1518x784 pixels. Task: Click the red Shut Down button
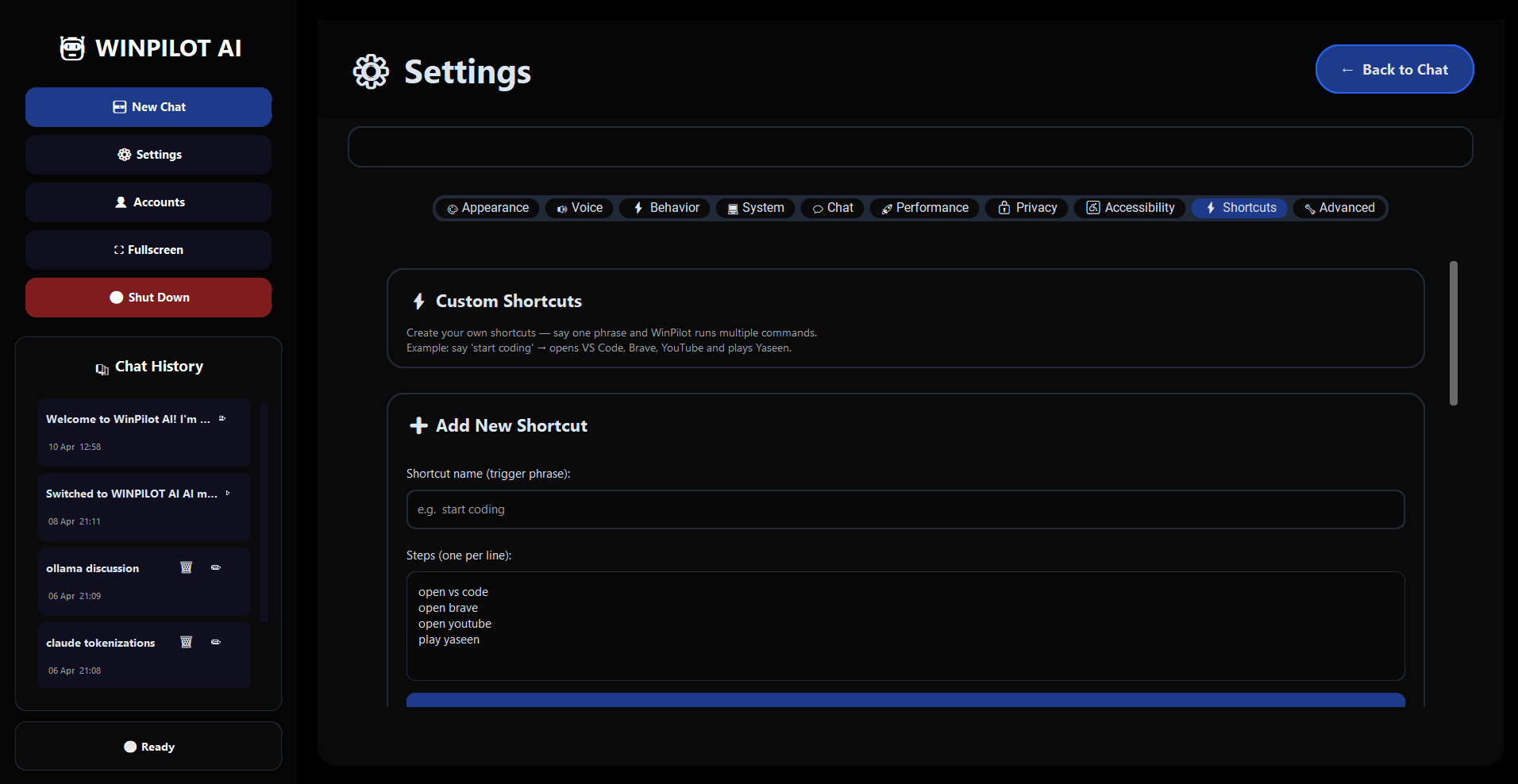[x=148, y=298]
